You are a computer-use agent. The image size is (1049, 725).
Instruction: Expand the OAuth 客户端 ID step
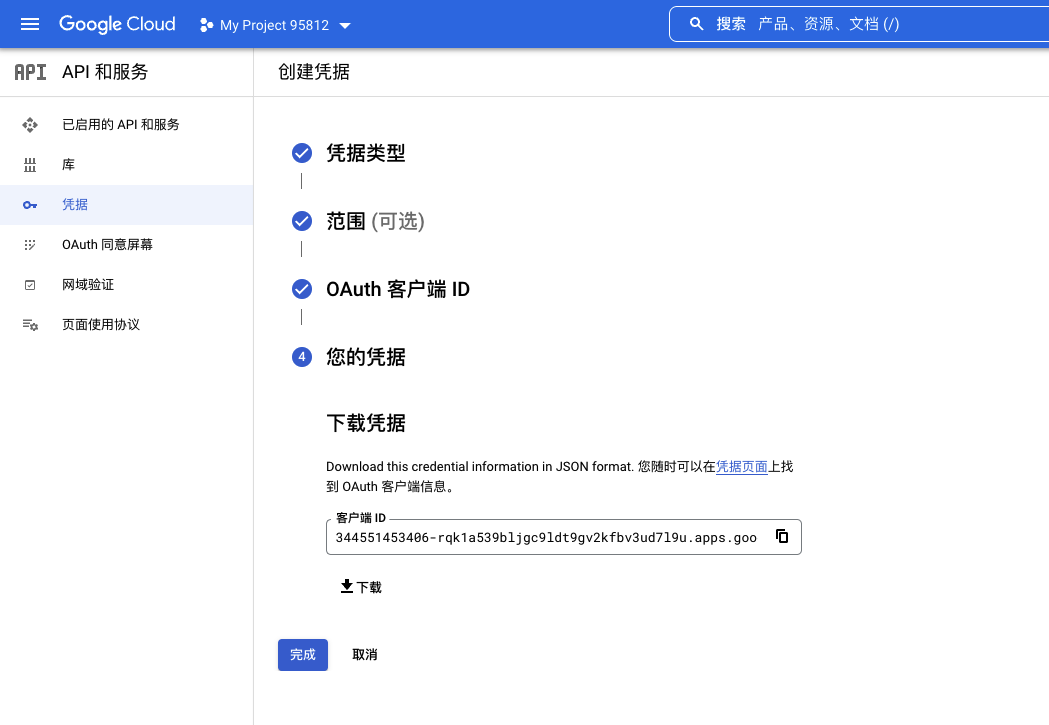398,289
